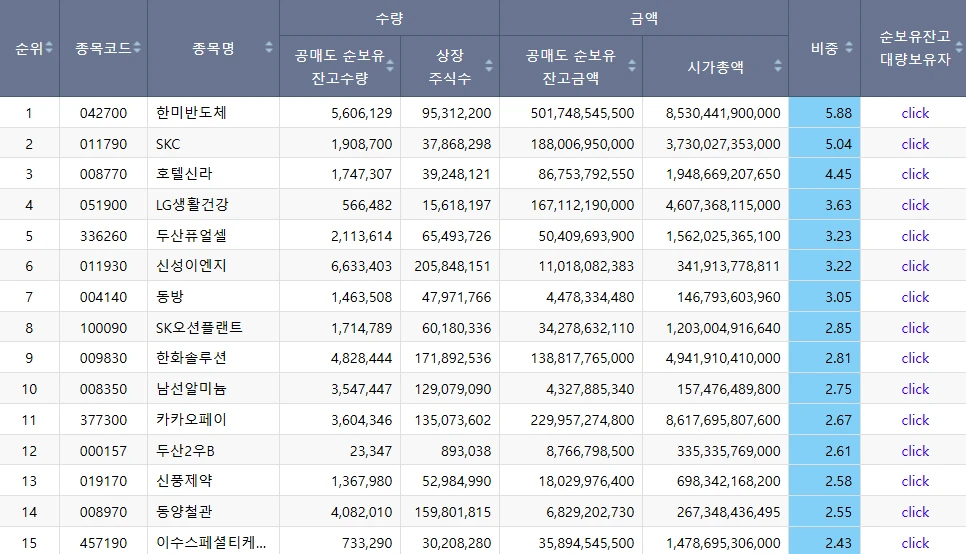Sort by 상장 주식수 arrow icon

[x=488, y=66]
